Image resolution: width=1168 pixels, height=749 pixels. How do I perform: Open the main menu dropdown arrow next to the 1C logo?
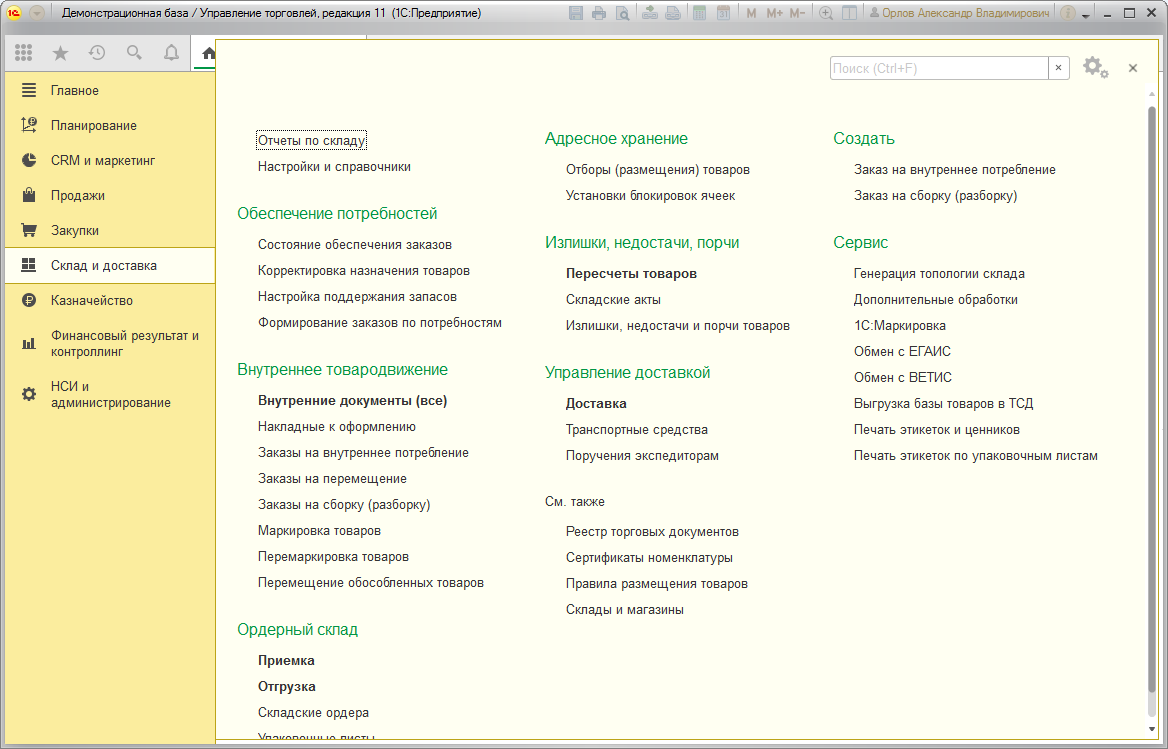click(x=36, y=13)
